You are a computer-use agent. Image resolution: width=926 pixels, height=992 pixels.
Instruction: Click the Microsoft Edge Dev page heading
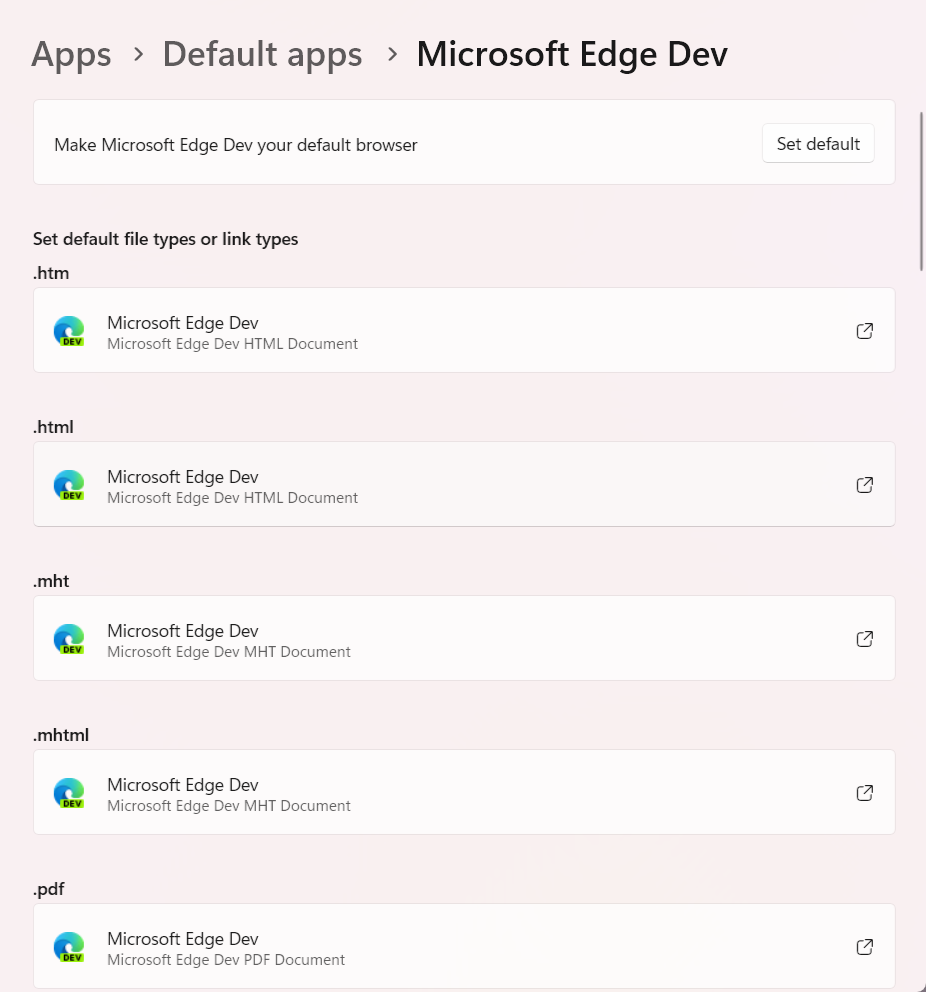click(572, 55)
